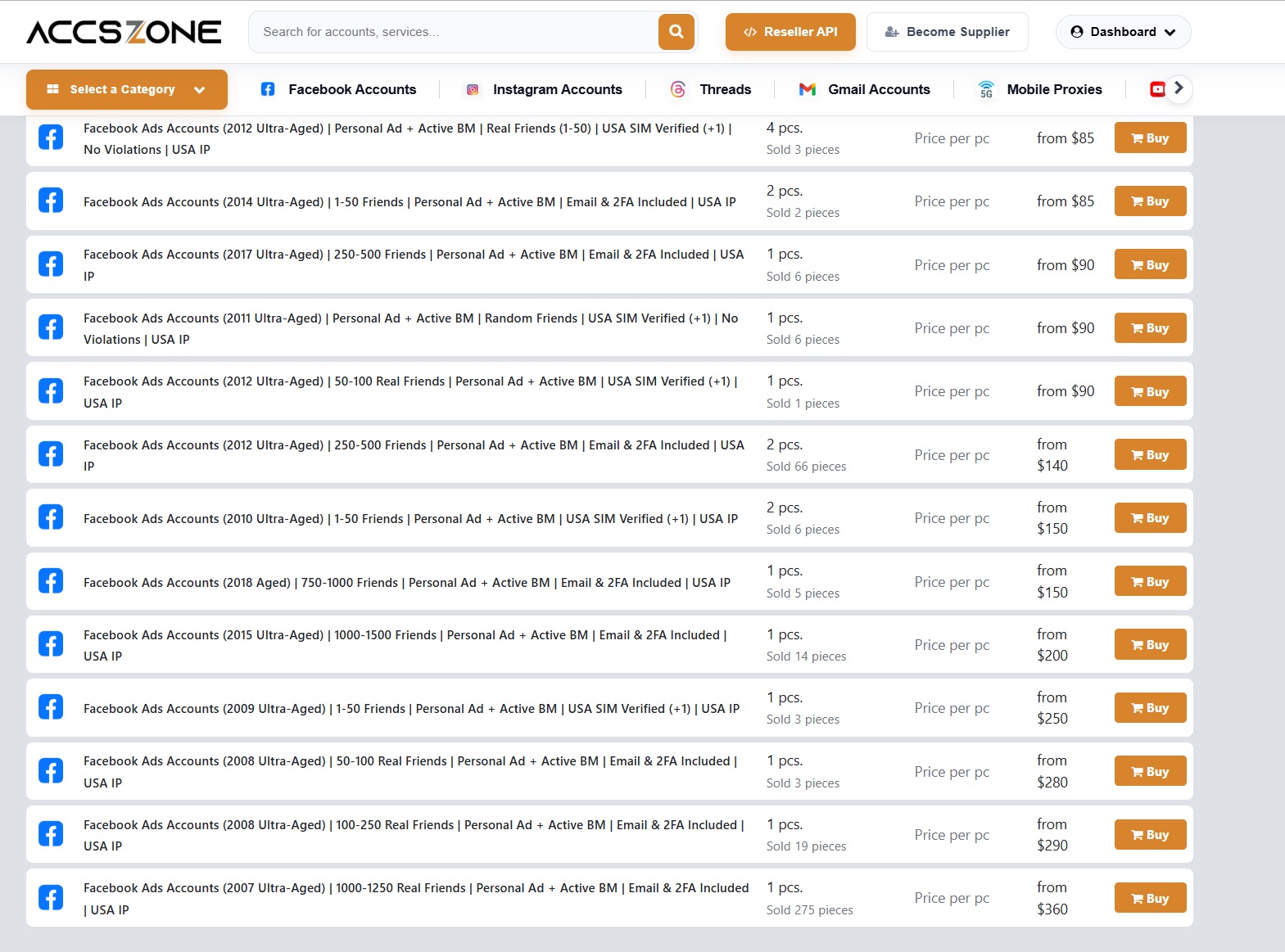This screenshot has width=1285, height=952.
Task: Select the 'from $200' price
Action: pyautogui.click(x=1052, y=645)
